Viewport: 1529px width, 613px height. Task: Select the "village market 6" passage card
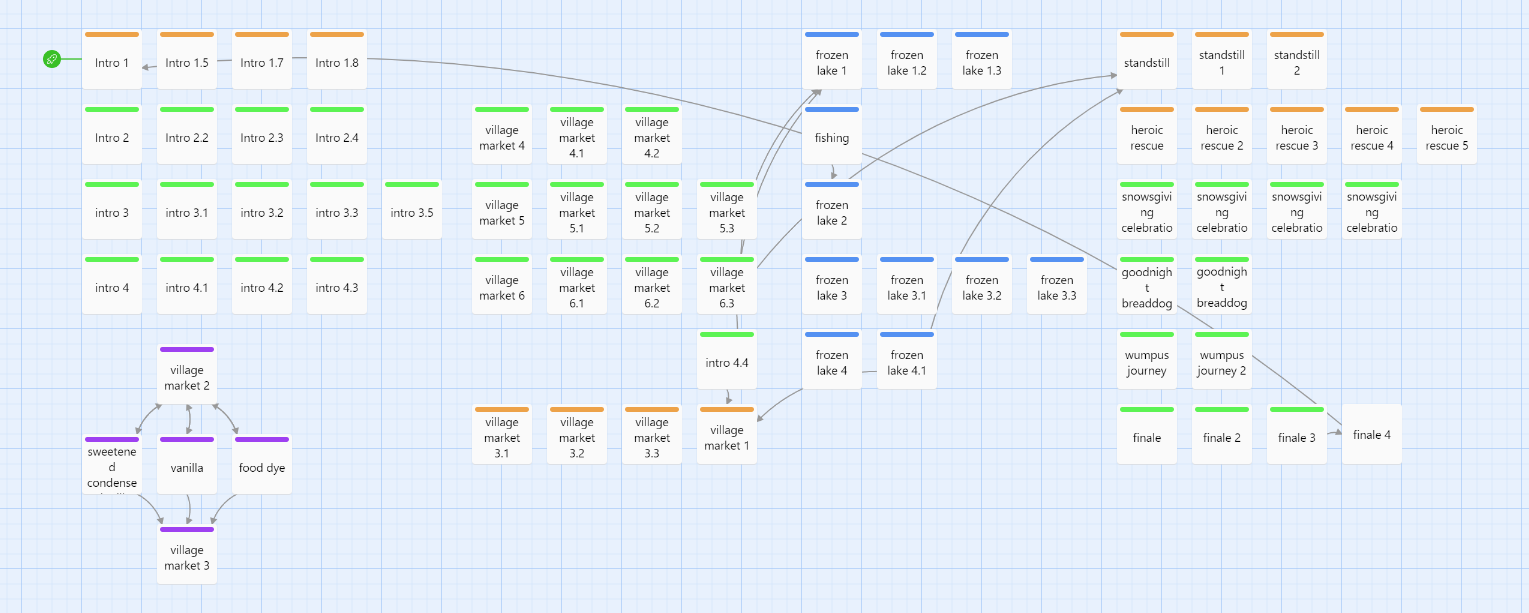(x=502, y=285)
